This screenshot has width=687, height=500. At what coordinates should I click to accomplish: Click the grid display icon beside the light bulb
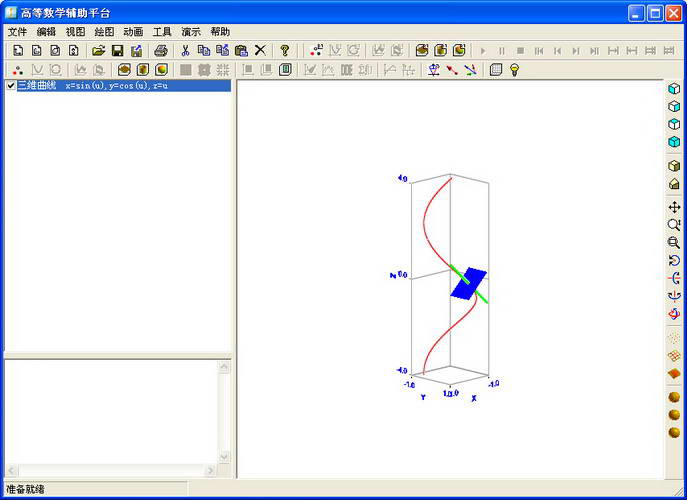(x=496, y=70)
